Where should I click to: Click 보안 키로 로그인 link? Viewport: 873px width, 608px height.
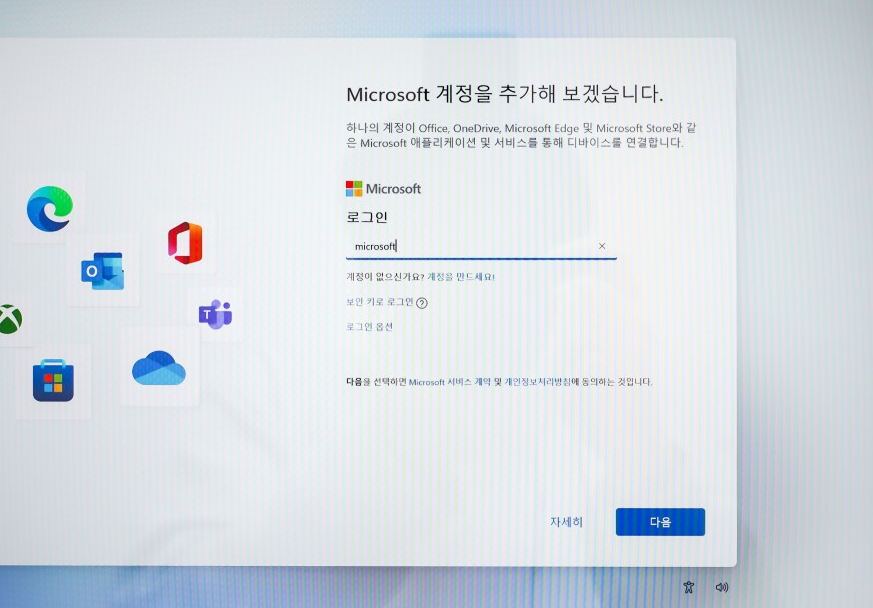(x=380, y=302)
